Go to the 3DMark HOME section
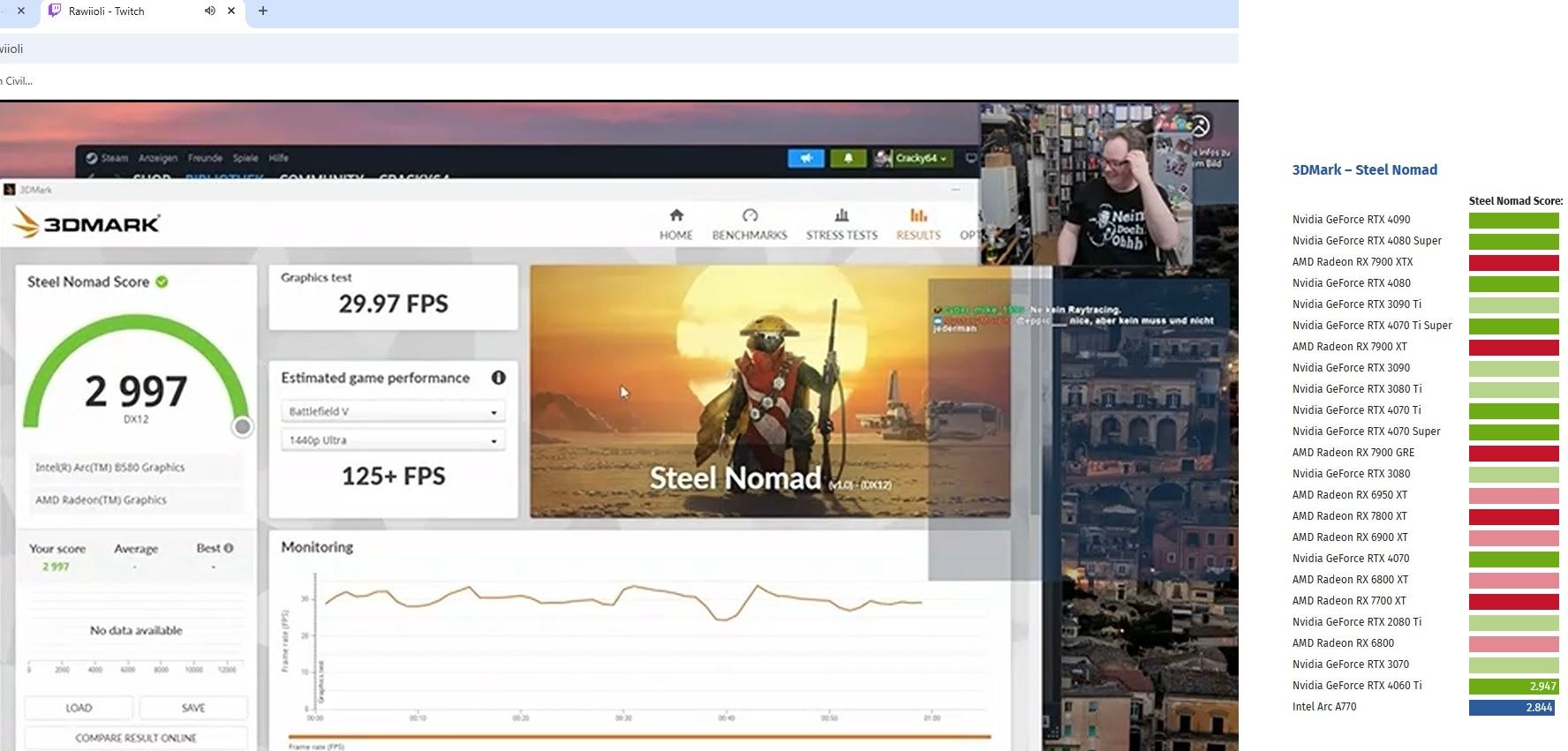 point(675,224)
